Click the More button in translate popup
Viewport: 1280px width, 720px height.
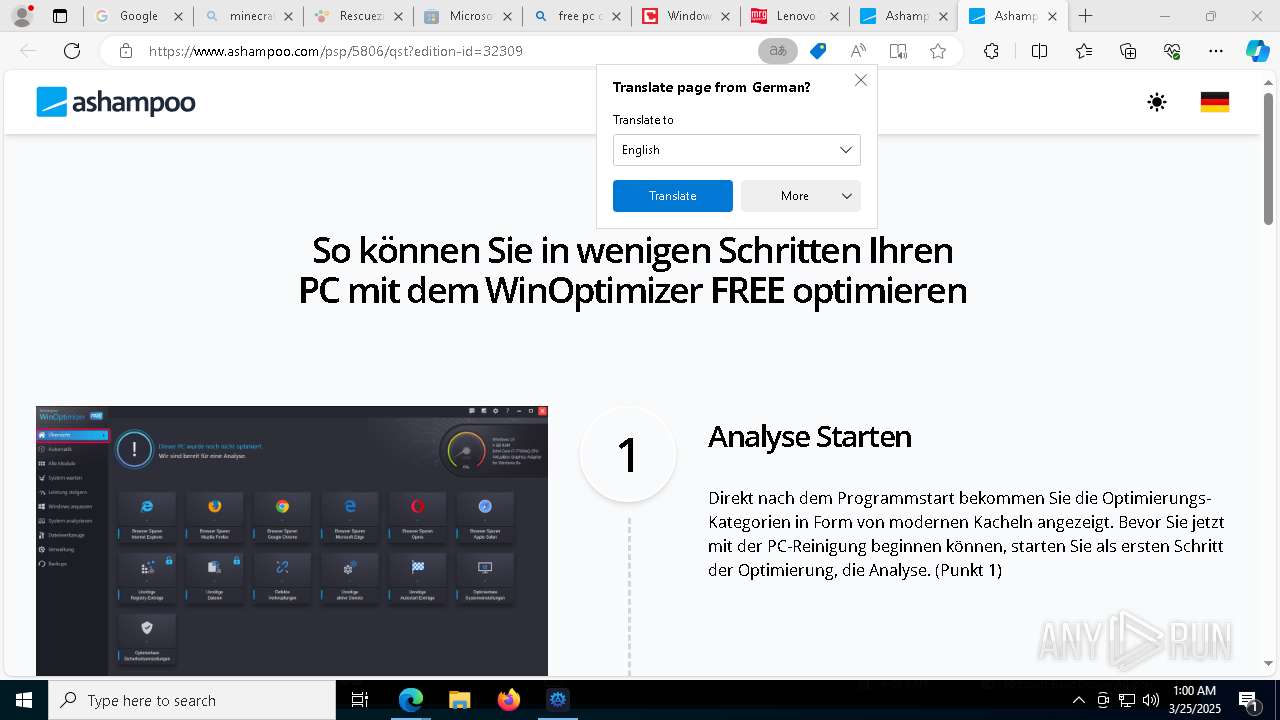800,196
